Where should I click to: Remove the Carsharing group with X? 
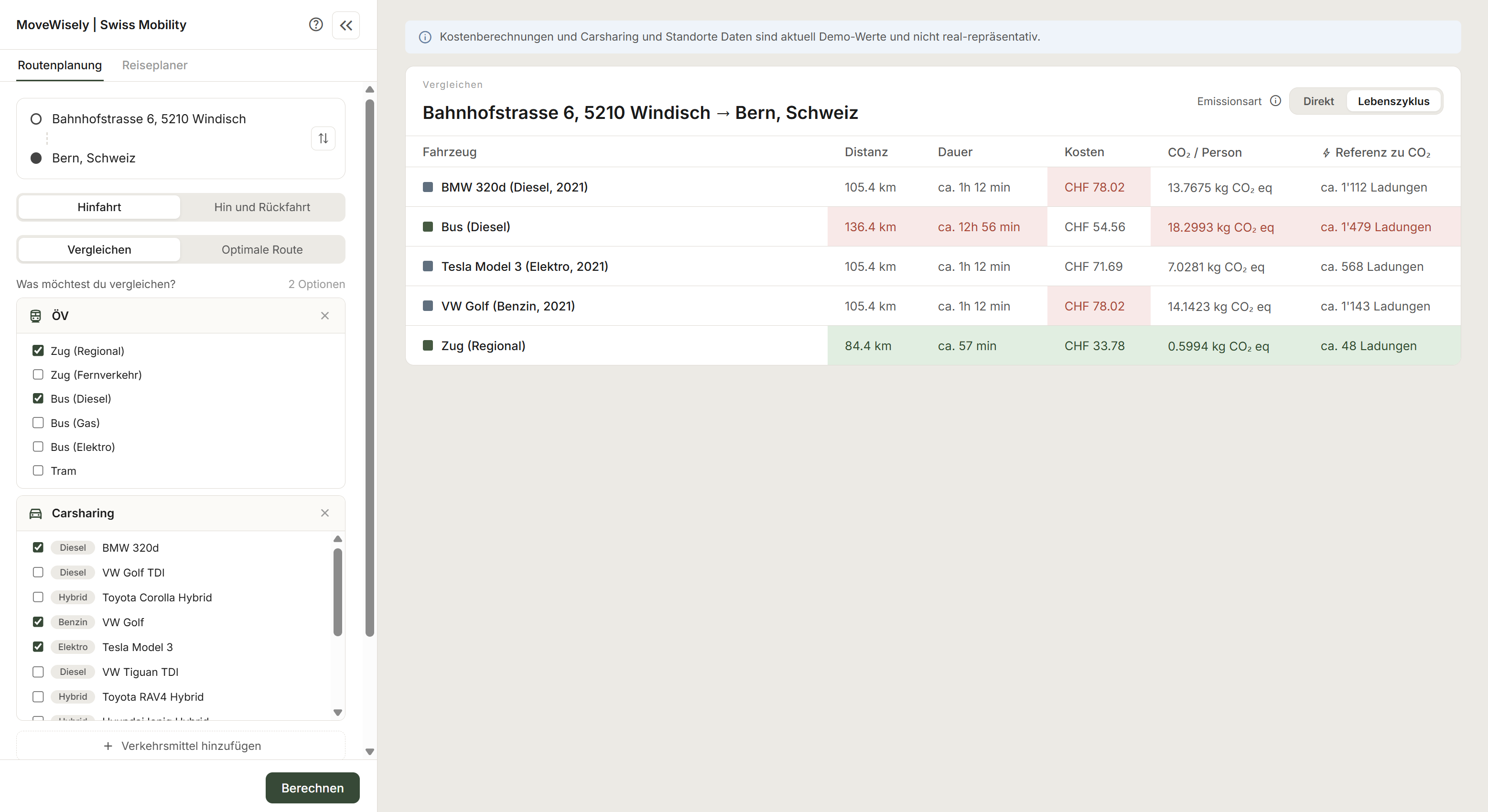coord(324,513)
